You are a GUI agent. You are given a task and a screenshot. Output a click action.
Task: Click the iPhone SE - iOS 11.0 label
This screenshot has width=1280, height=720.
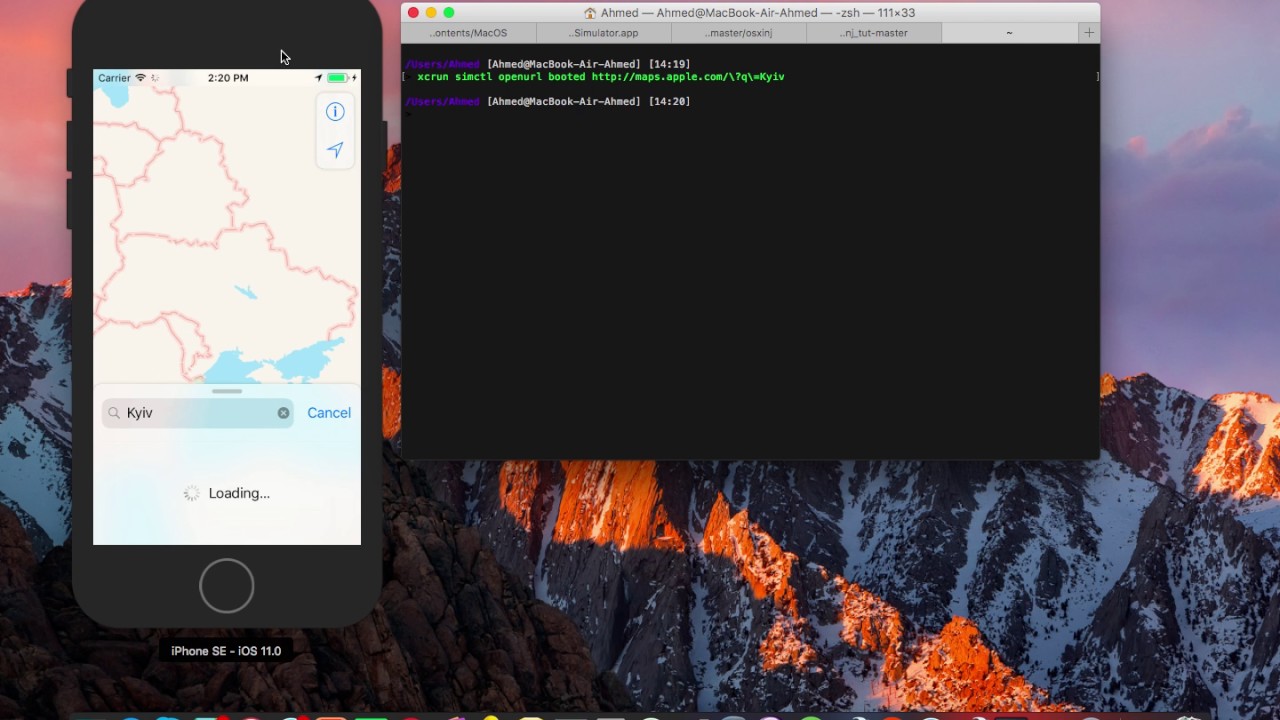coord(226,651)
